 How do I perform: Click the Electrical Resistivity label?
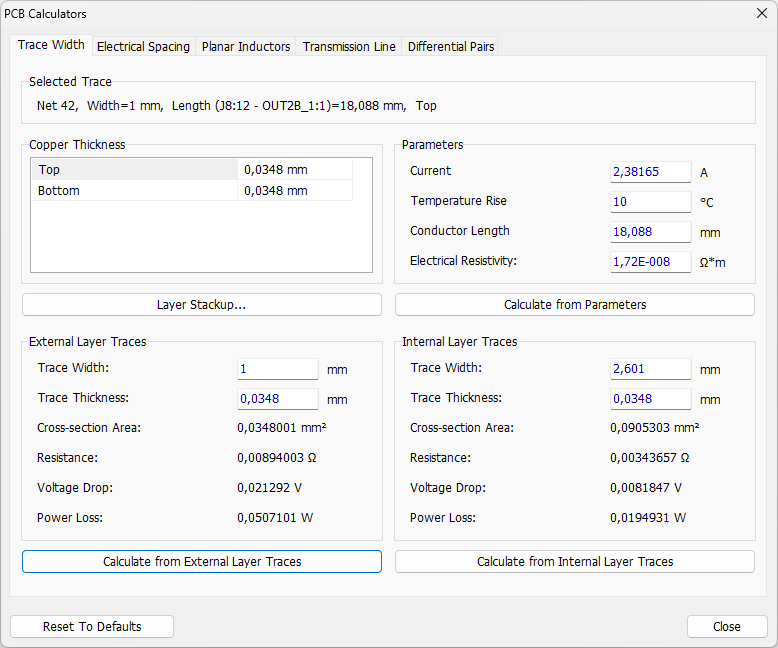[463, 260]
